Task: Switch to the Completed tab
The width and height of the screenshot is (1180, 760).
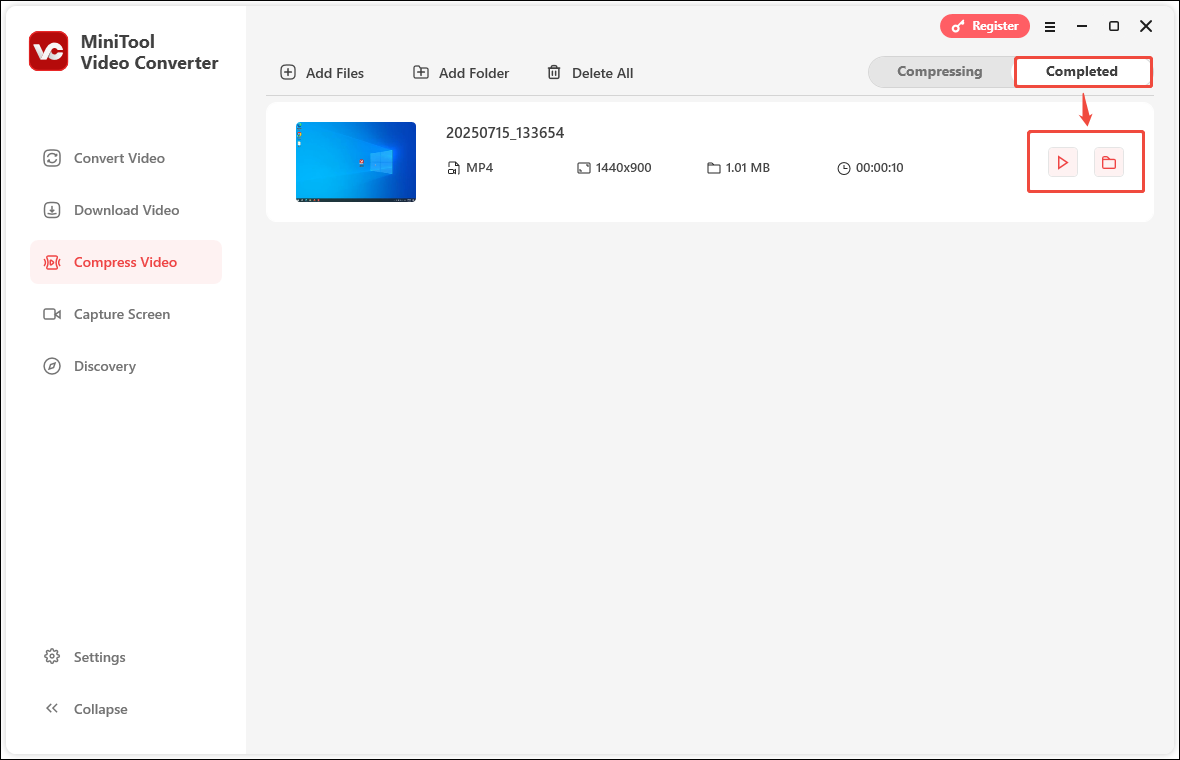Action: (1082, 71)
